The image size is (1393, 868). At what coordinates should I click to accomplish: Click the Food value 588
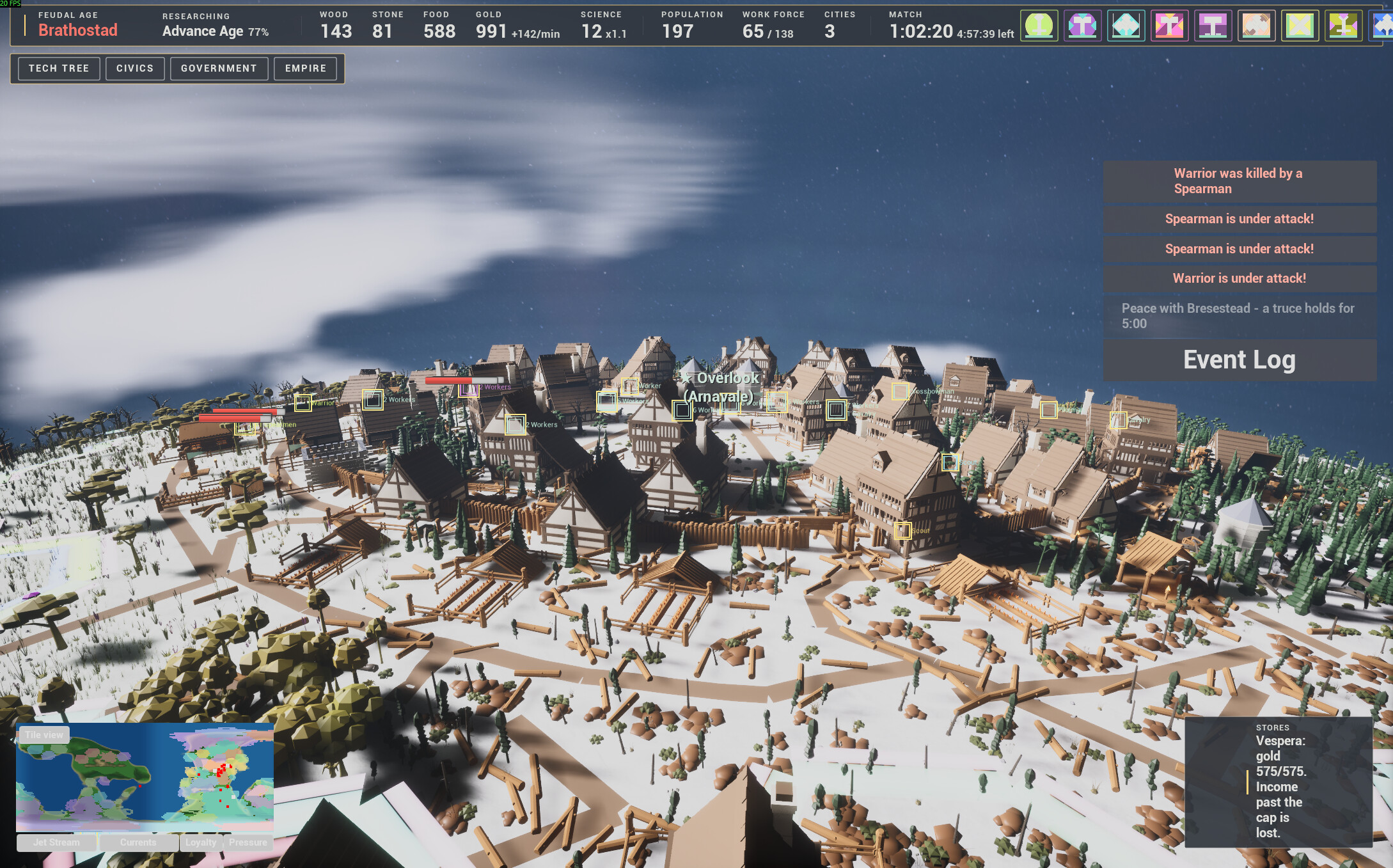pyautogui.click(x=439, y=31)
